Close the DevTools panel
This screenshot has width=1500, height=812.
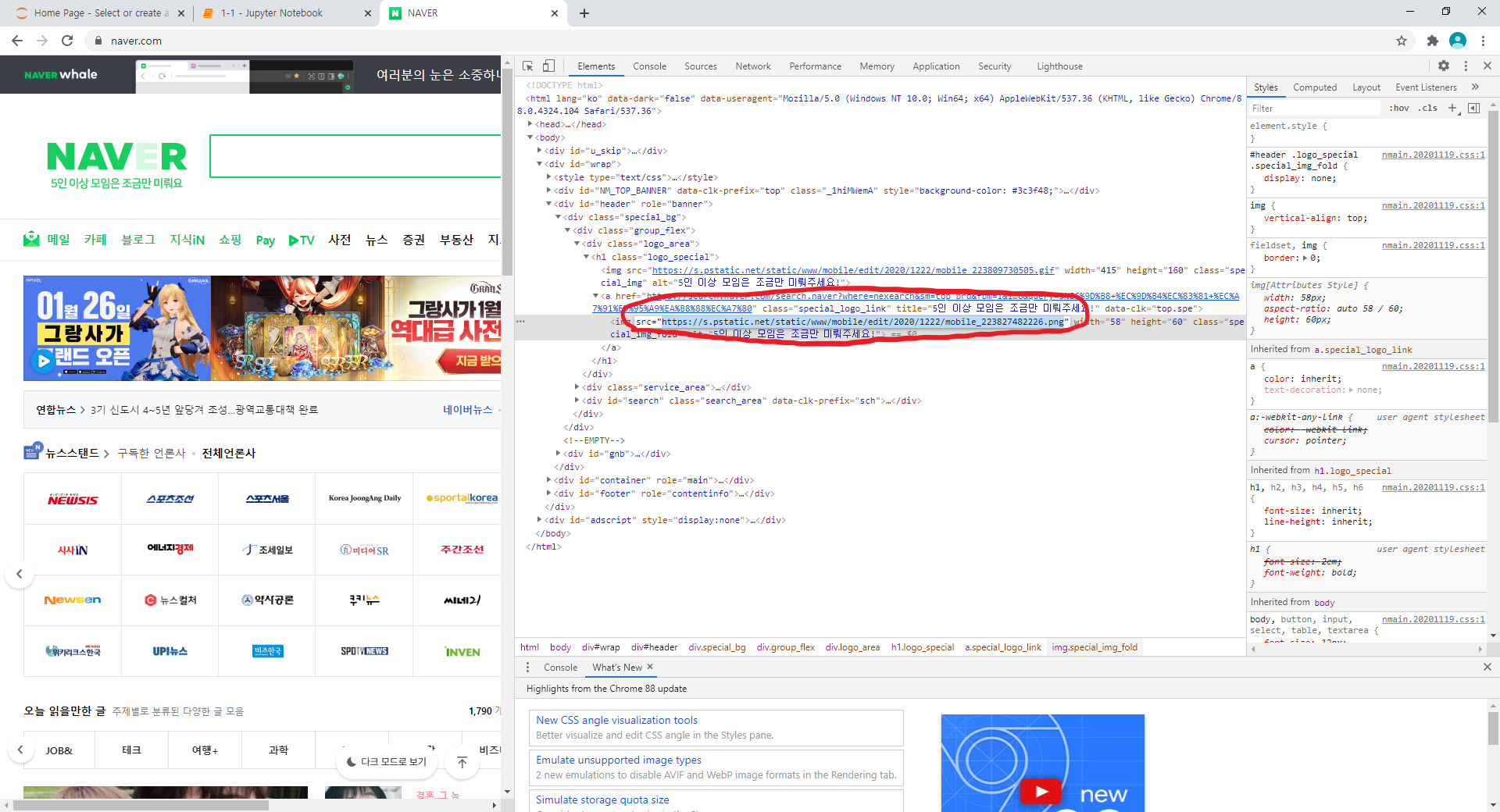click(1487, 66)
